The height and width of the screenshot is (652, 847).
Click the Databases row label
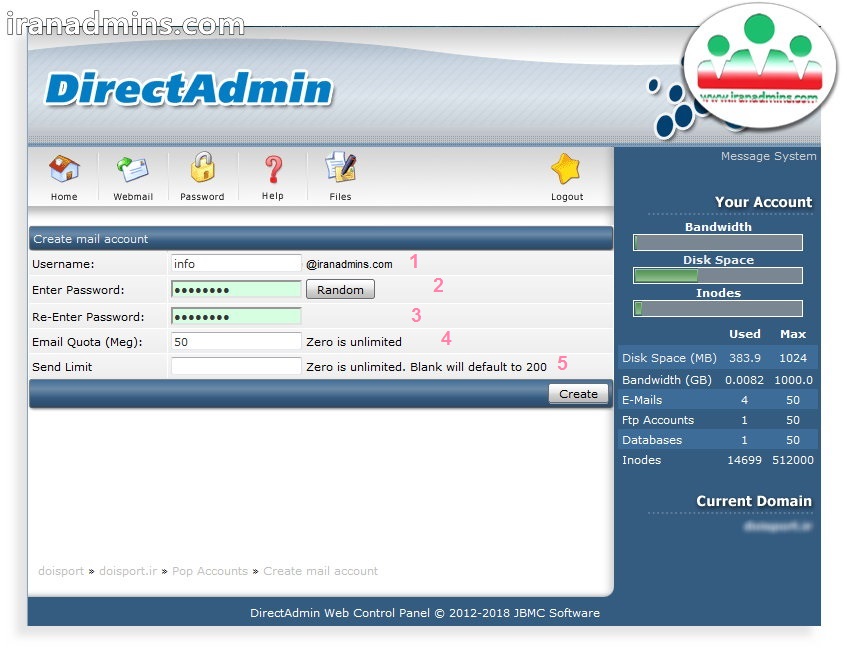coord(651,440)
